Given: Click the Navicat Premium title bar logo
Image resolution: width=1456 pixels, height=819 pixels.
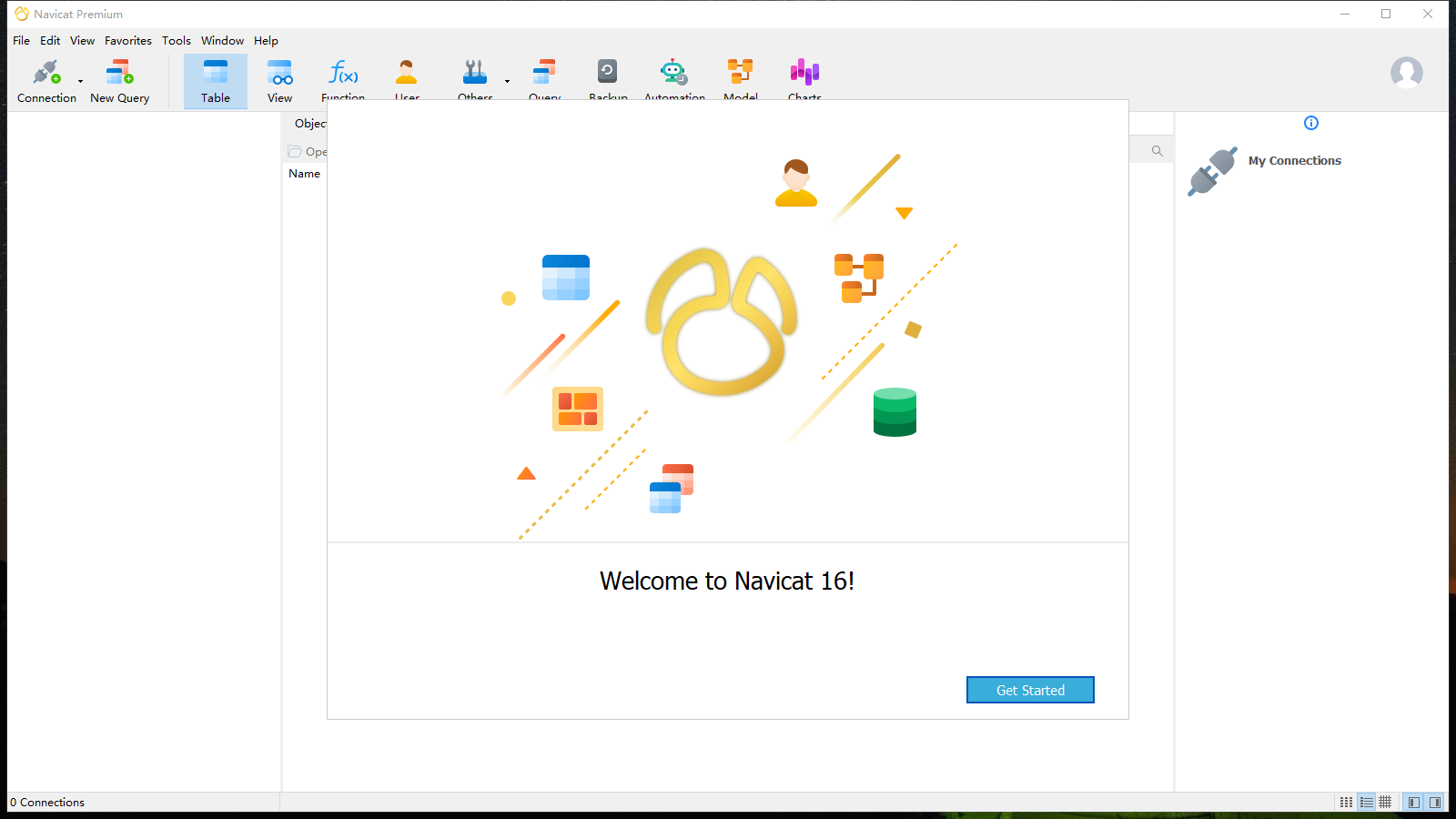Looking at the screenshot, I should pos(22,14).
